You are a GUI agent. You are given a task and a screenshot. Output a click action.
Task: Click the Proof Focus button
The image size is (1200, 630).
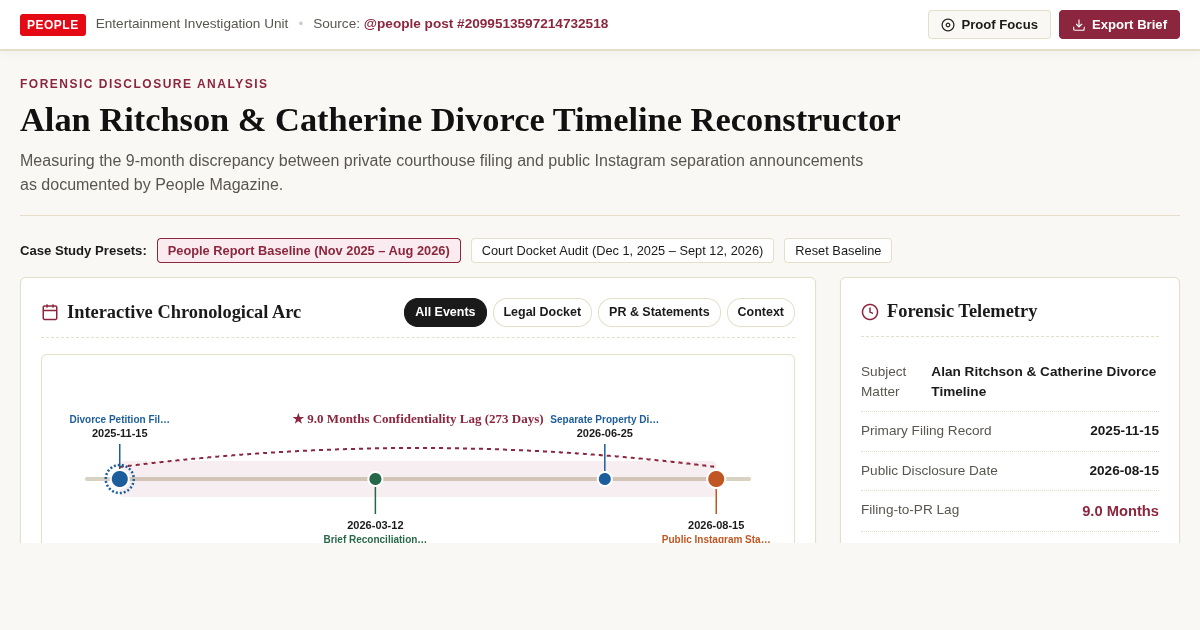[x=989, y=25]
